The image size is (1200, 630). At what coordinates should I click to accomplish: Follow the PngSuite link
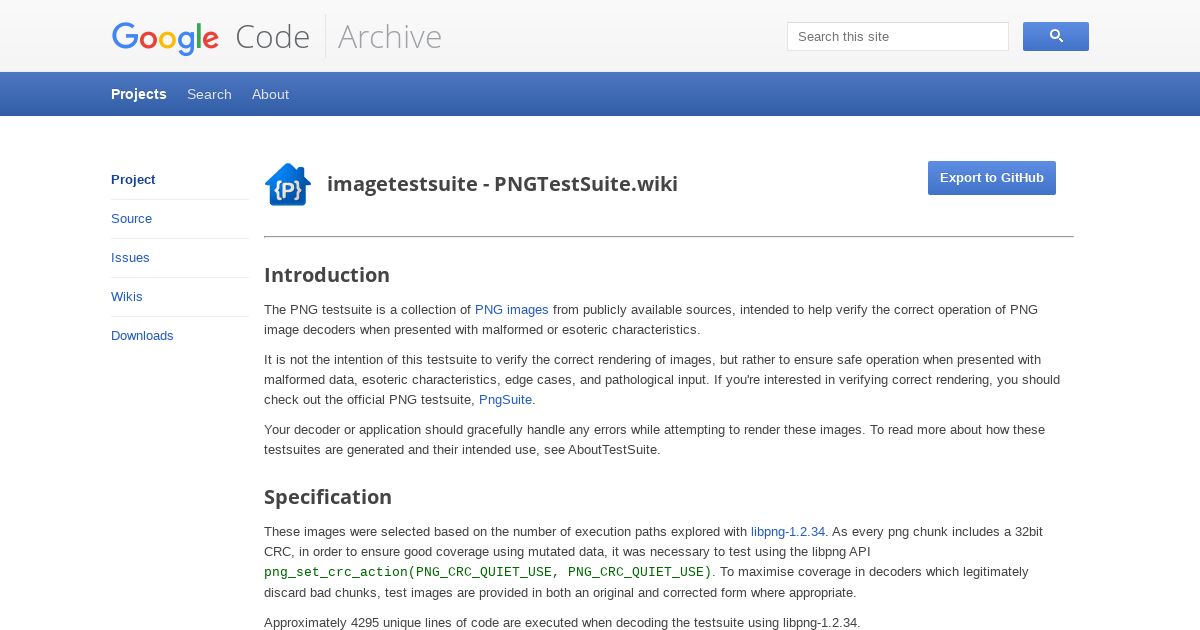point(505,400)
